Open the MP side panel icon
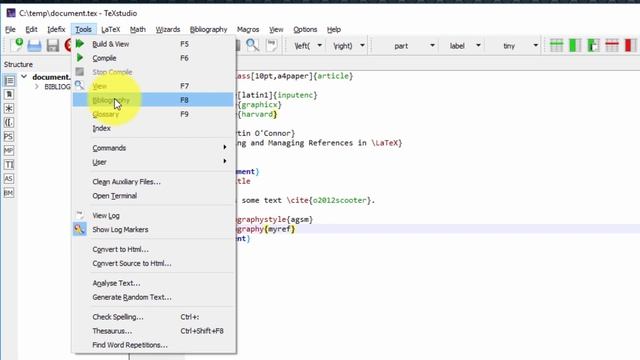The width and height of the screenshot is (640, 360). [x=9, y=151]
